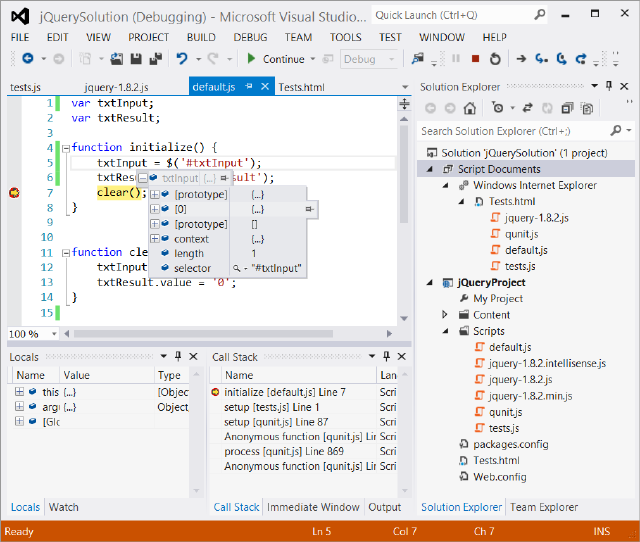Click the Home icon in Solution Explorer

point(470,108)
